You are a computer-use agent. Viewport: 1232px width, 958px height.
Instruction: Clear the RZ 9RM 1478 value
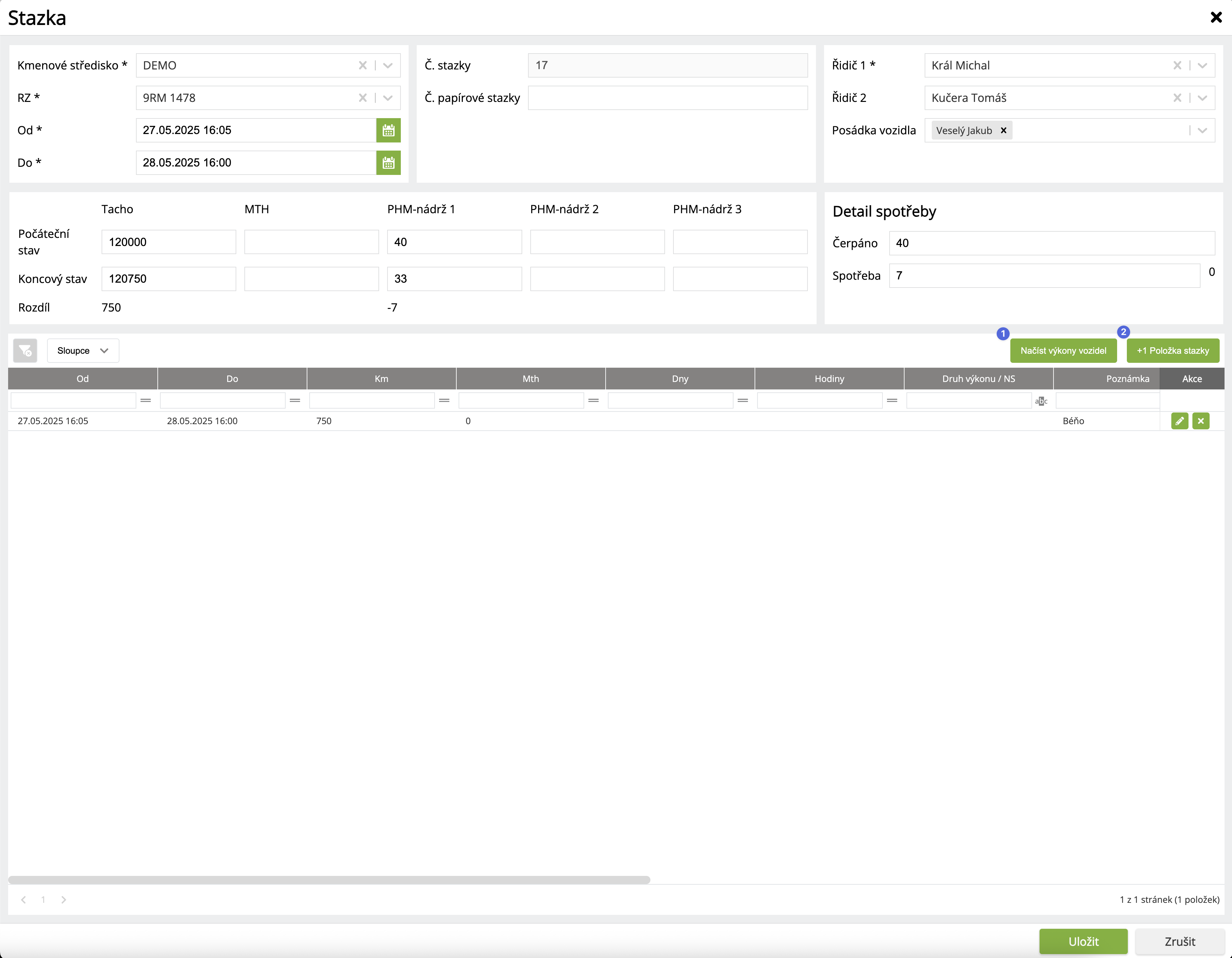point(363,98)
